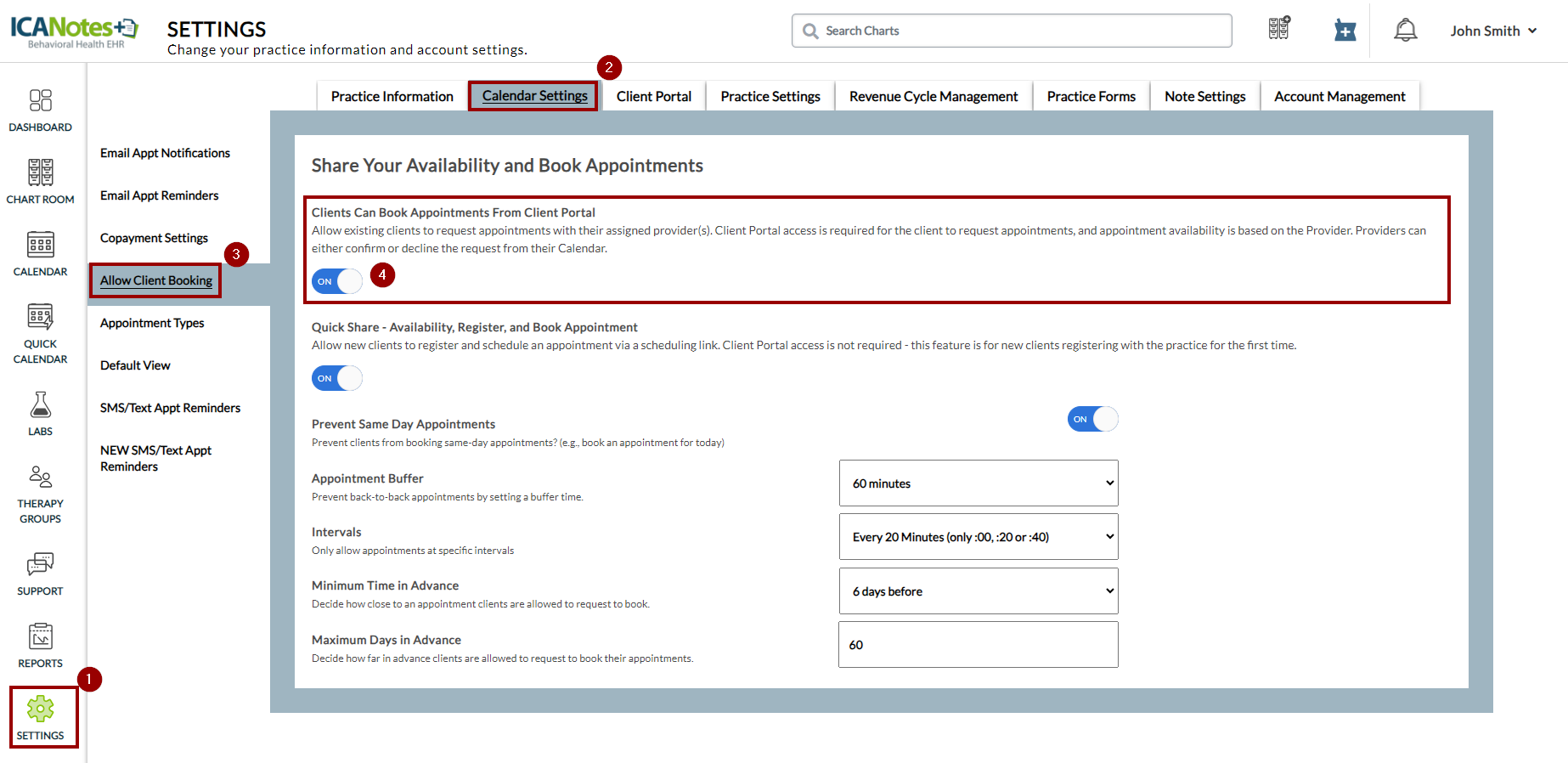Turn off the Quick Share toggle
The width and height of the screenshot is (1568, 763).
click(337, 378)
